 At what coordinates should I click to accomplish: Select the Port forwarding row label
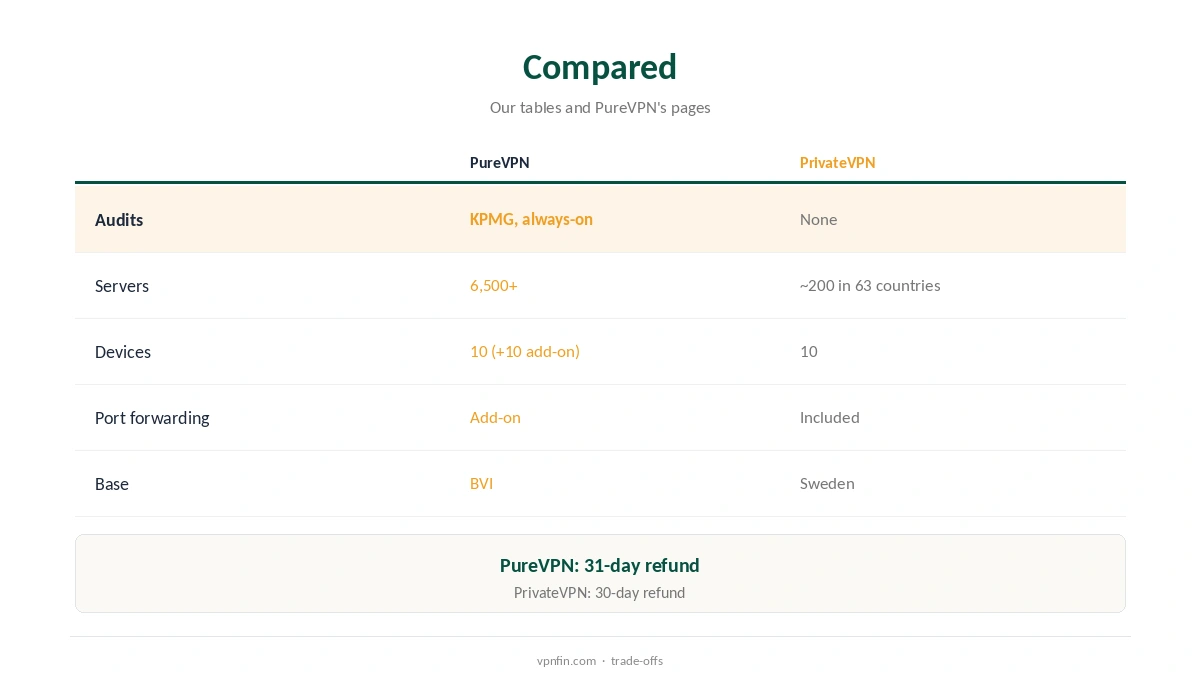152,418
